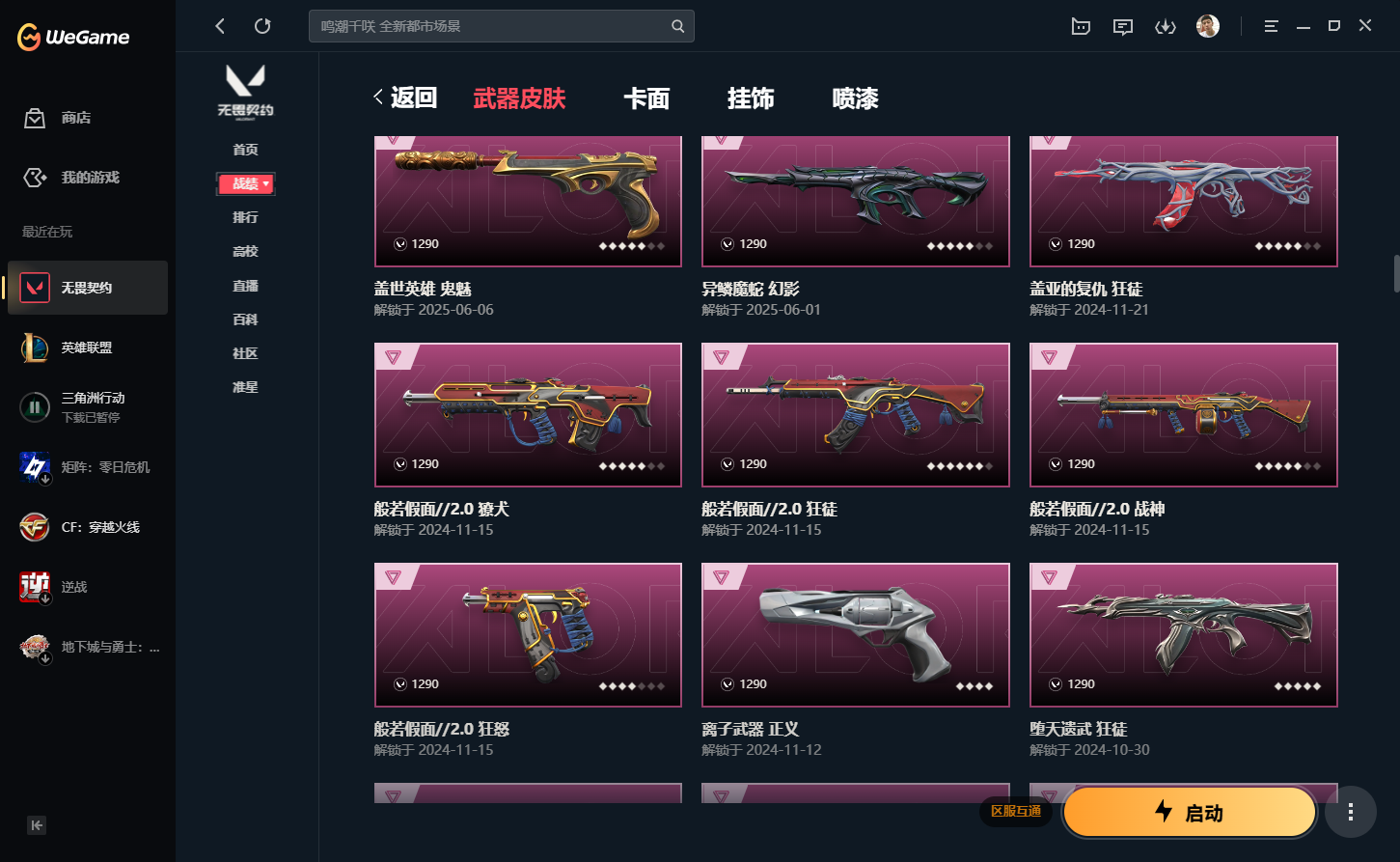The height and width of the screenshot is (862, 1400).
Task: Open the hamburger main menu
Action: coord(1271,26)
